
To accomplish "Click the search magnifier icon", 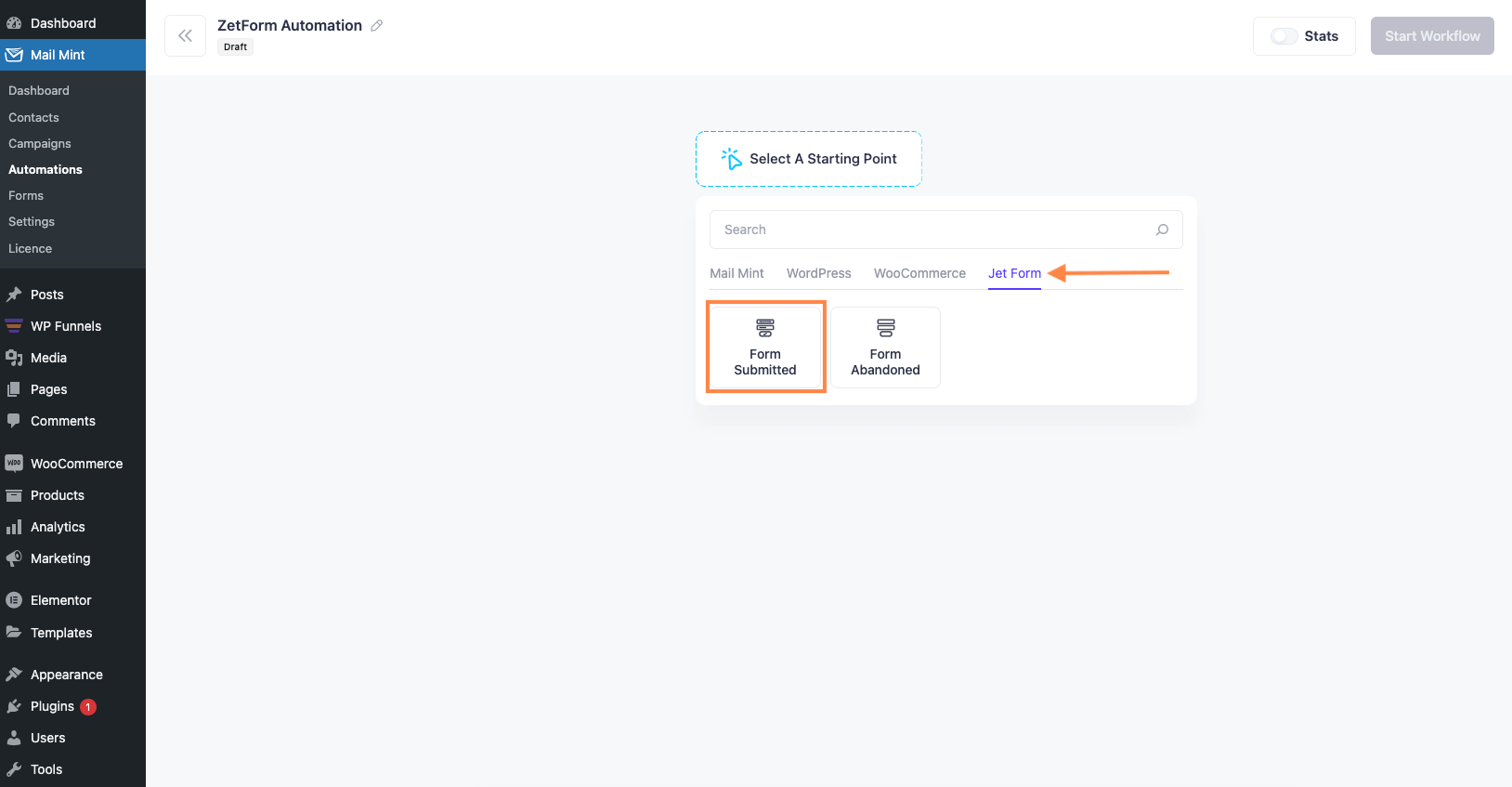I will click(1162, 230).
